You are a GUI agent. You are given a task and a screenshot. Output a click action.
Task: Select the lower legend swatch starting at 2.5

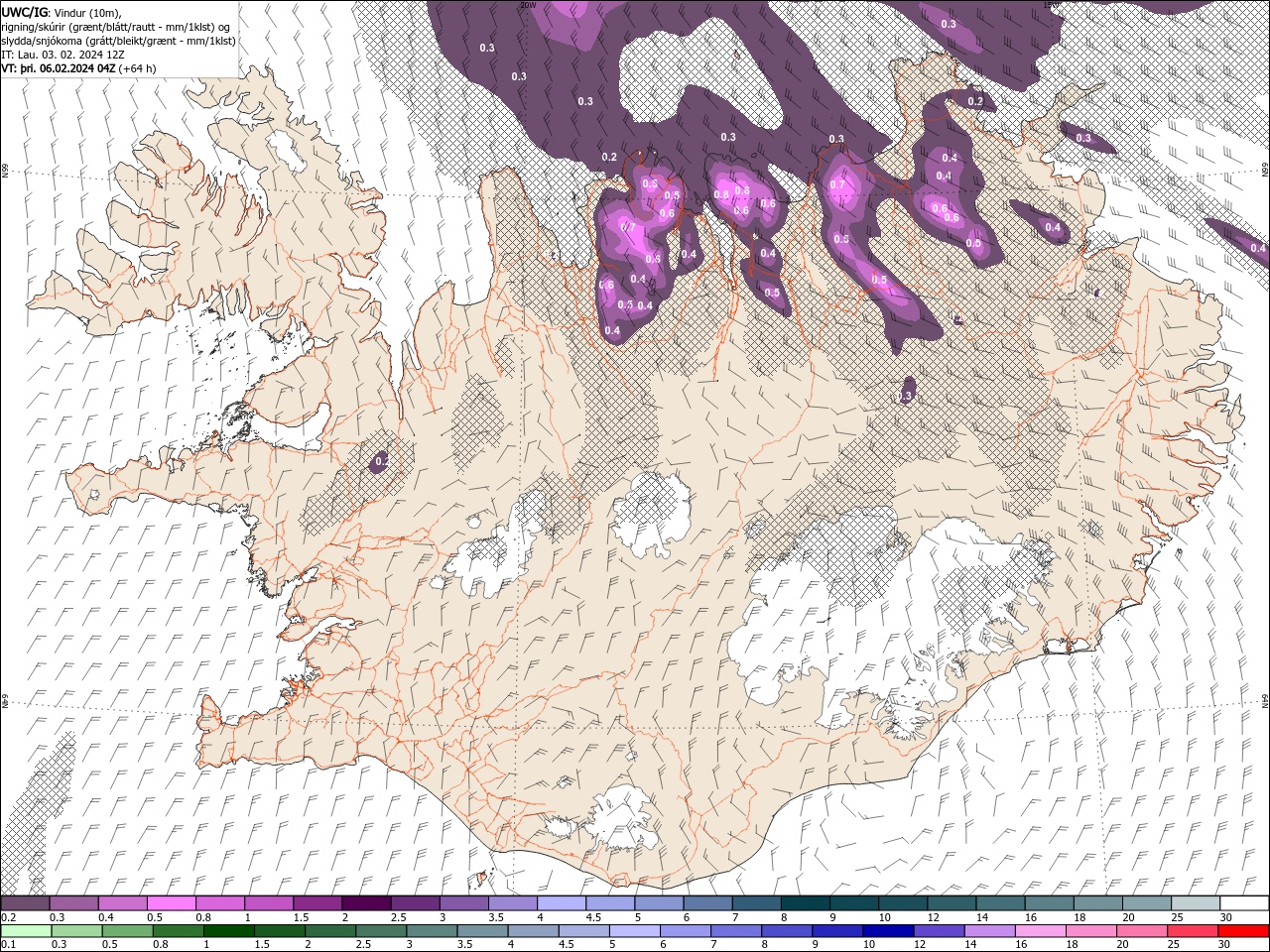[381, 931]
